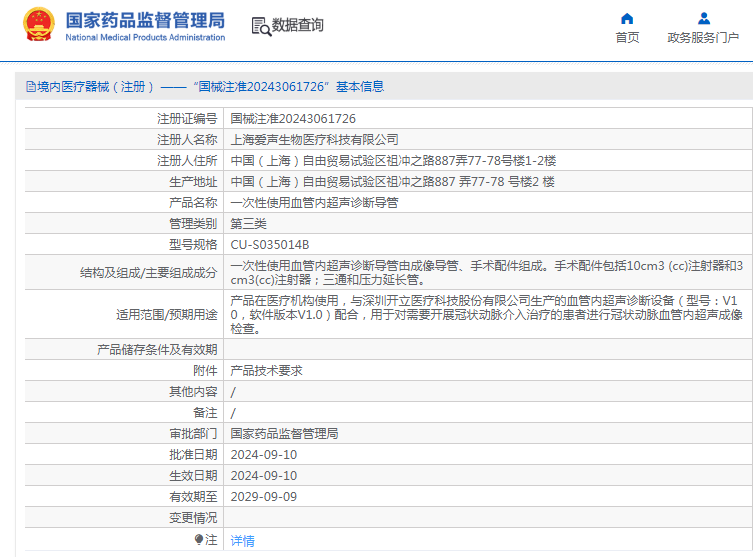Click the national emblem logo
The height and width of the screenshot is (557, 753).
click(x=38, y=24)
